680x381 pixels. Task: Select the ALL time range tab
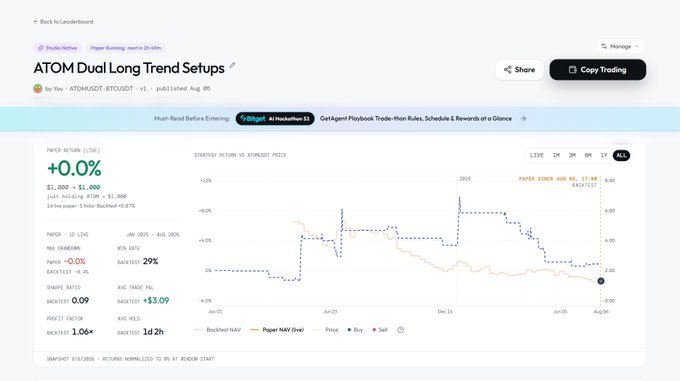tap(621, 155)
